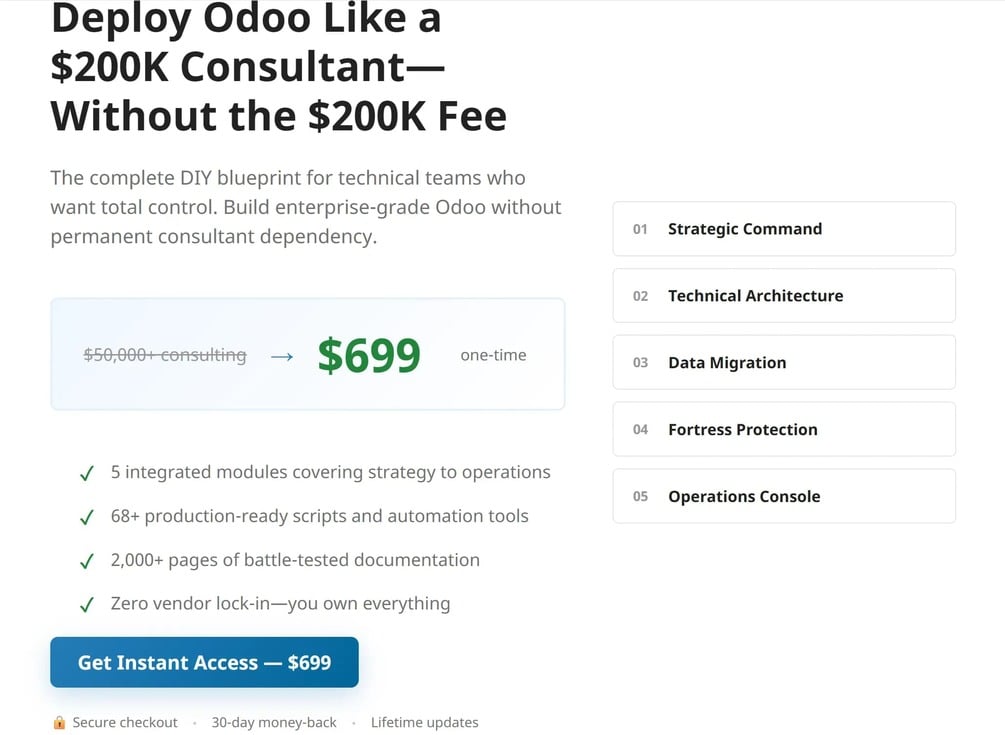Screen dimensions: 1005x735
Task: Click the 01 number badge
Action: coord(640,229)
